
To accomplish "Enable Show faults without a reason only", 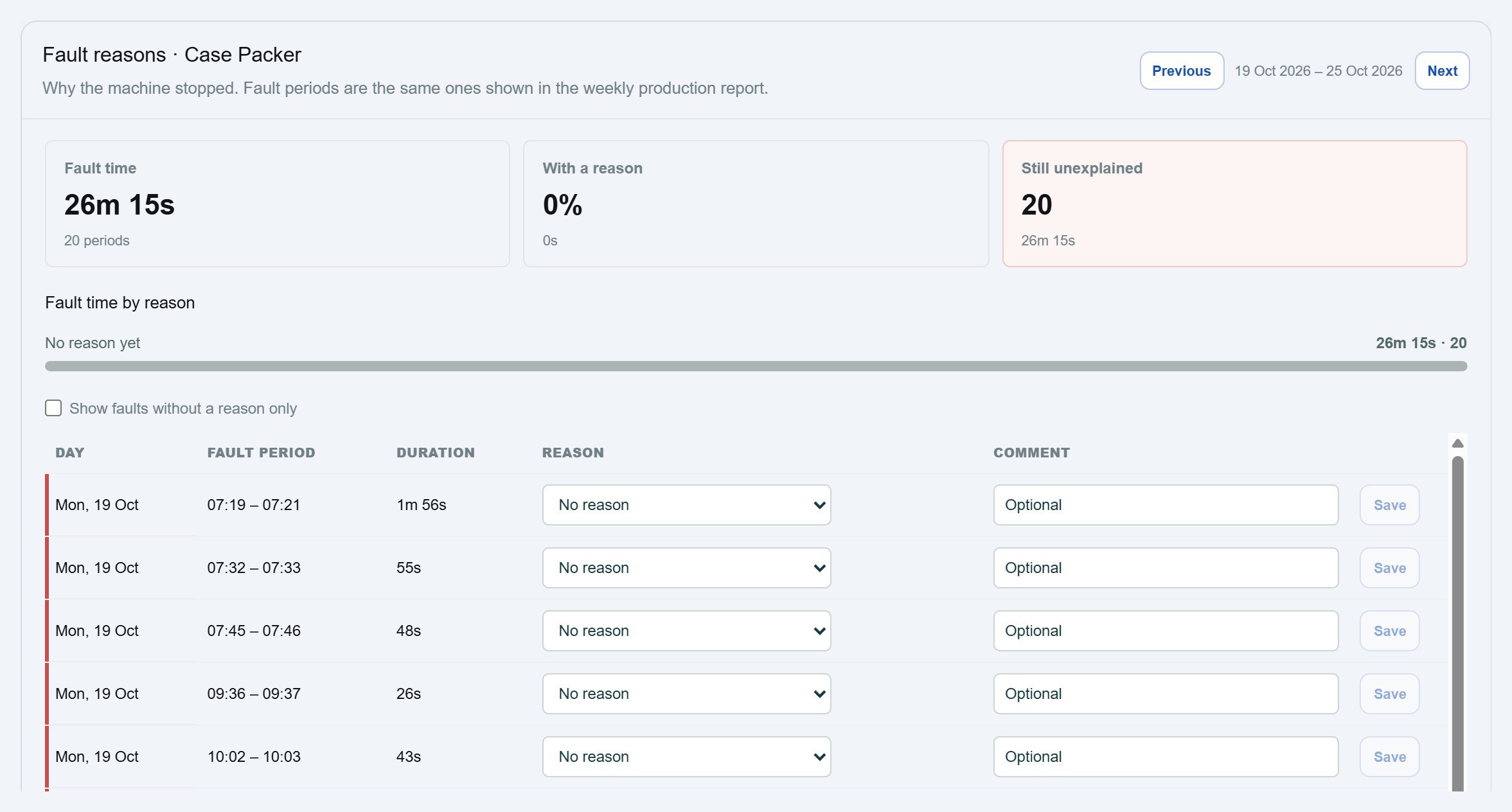I will [x=53, y=408].
